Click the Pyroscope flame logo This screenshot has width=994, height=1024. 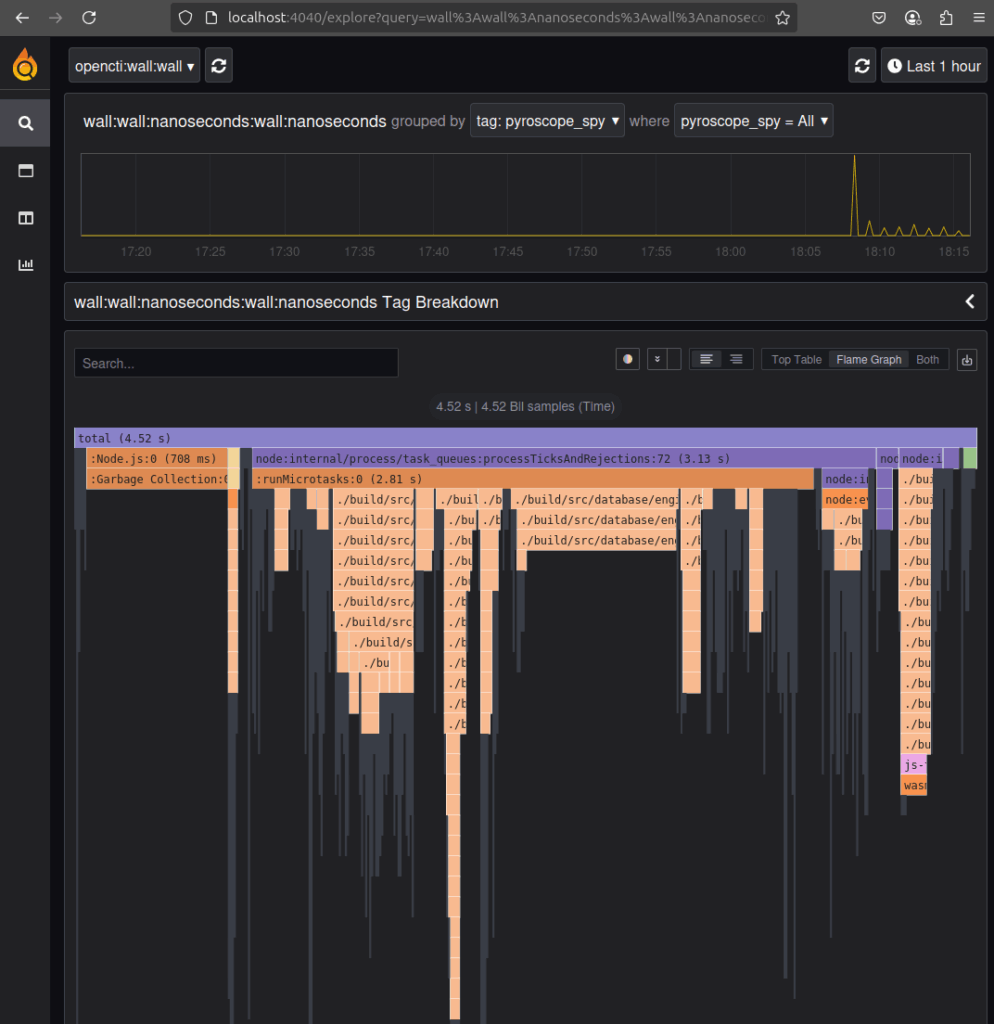(x=24, y=64)
